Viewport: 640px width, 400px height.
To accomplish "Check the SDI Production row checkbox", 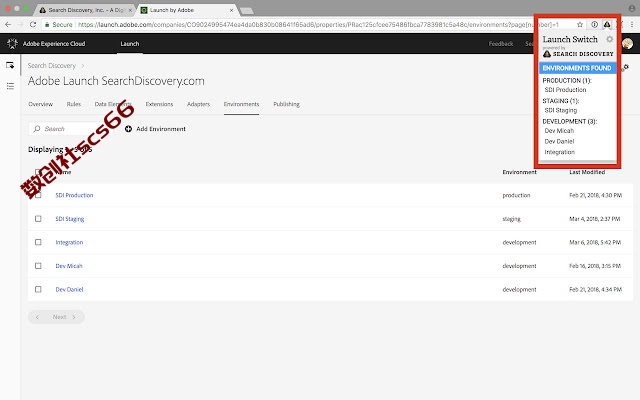I will point(38,195).
